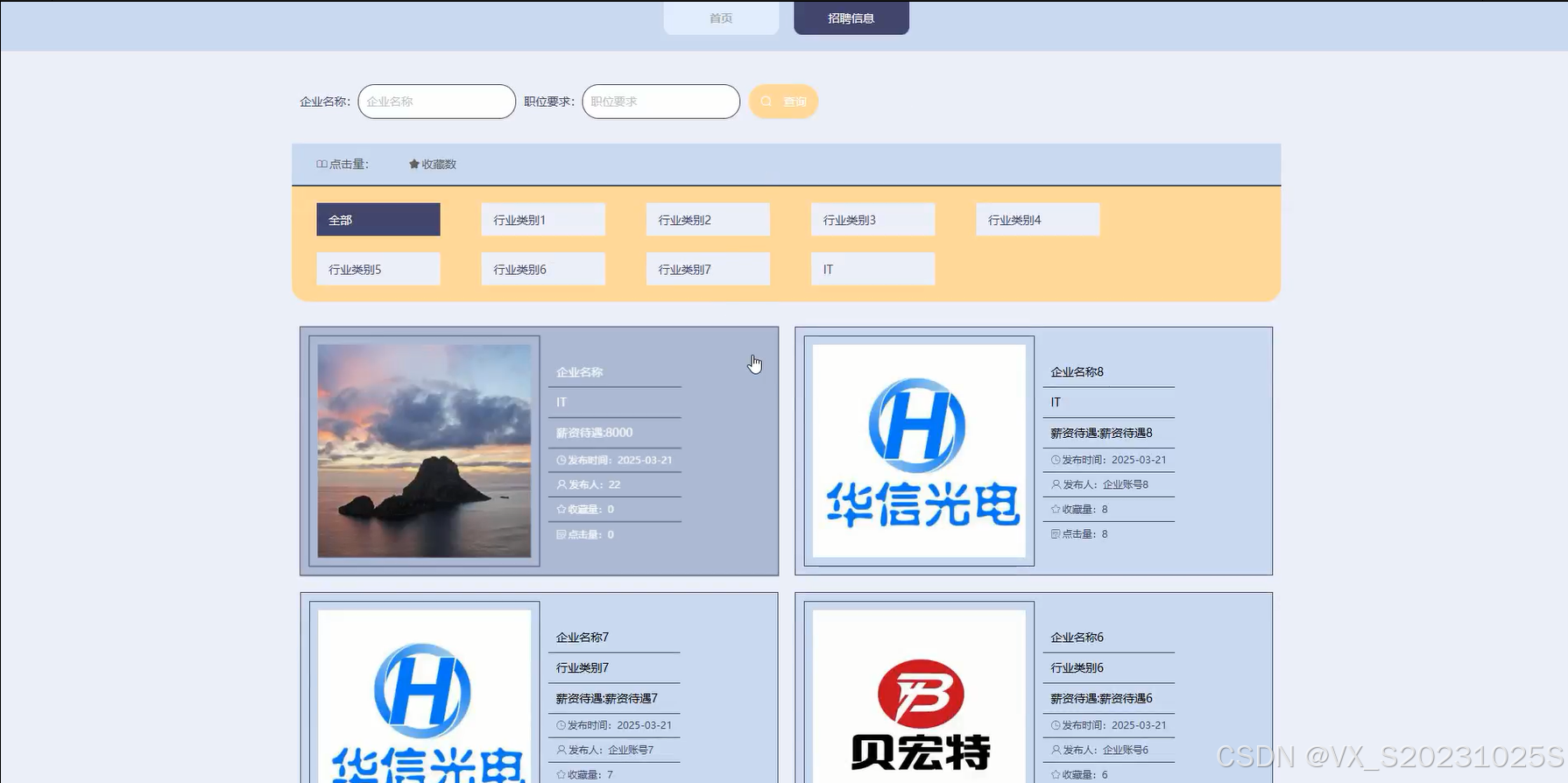Select the 行业类别4 category filter
The height and width of the screenshot is (783, 1568).
click(1037, 220)
